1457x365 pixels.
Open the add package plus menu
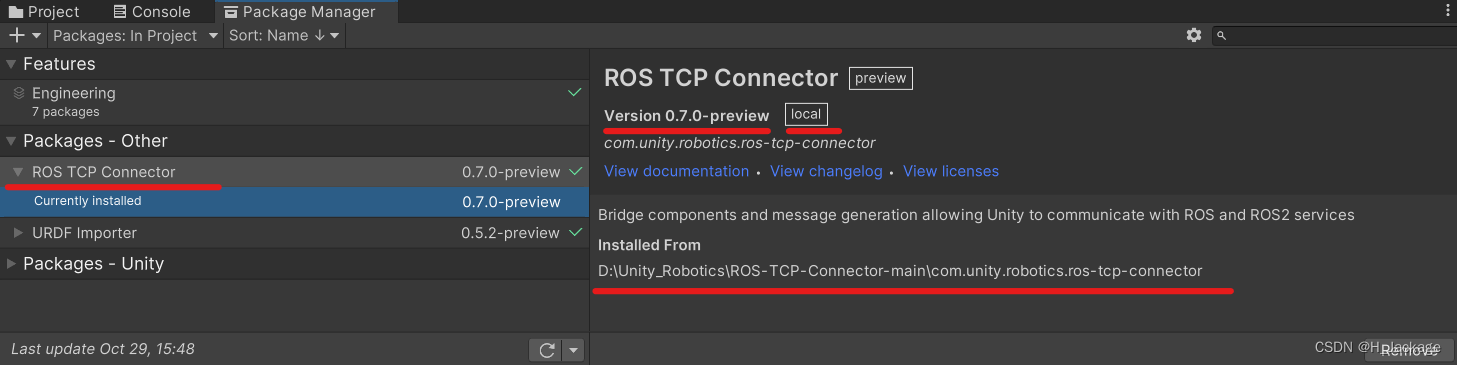click(x=25, y=36)
